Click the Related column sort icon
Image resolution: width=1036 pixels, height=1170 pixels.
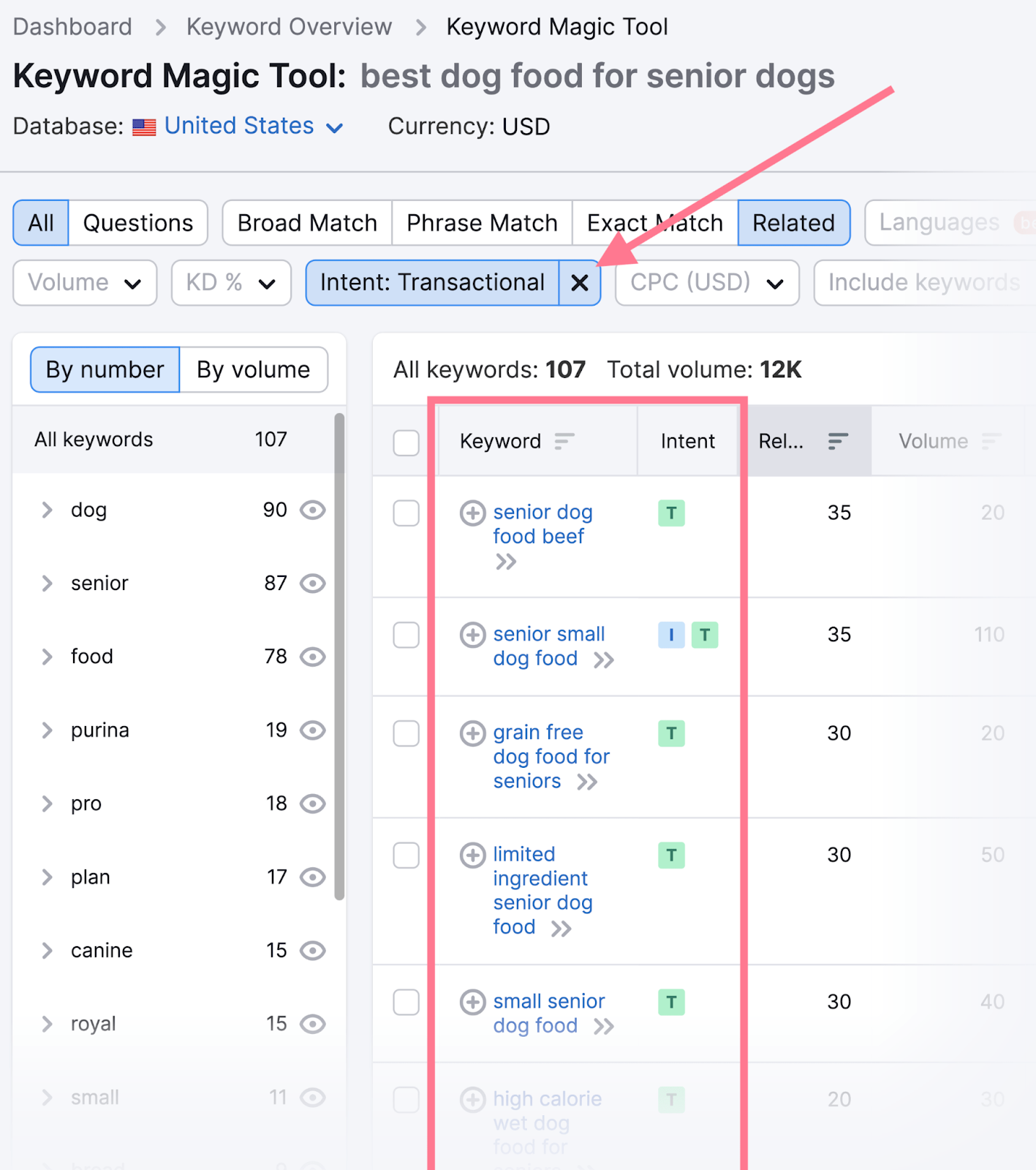(838, 441)
